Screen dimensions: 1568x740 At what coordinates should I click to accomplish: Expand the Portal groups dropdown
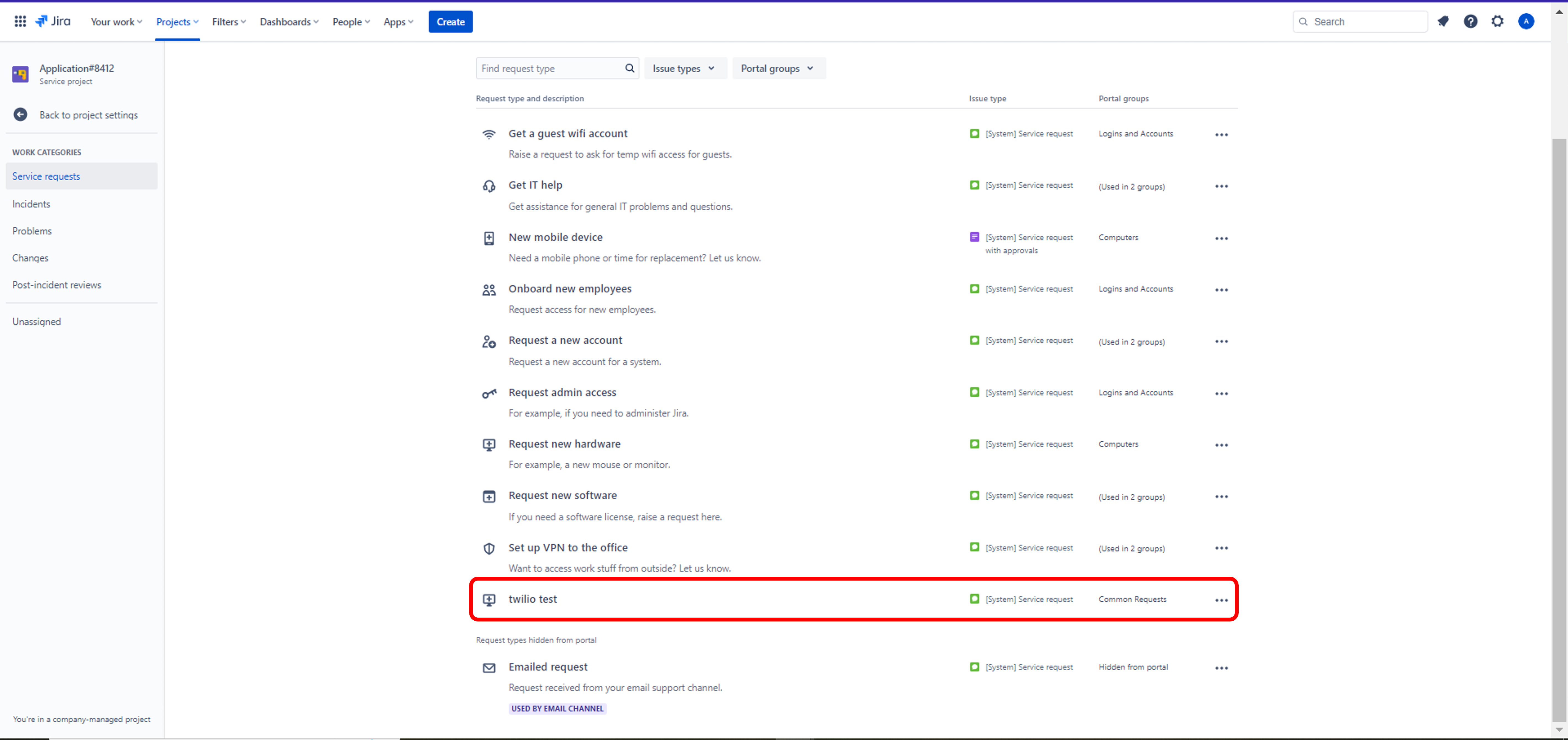tap(777, 68)
